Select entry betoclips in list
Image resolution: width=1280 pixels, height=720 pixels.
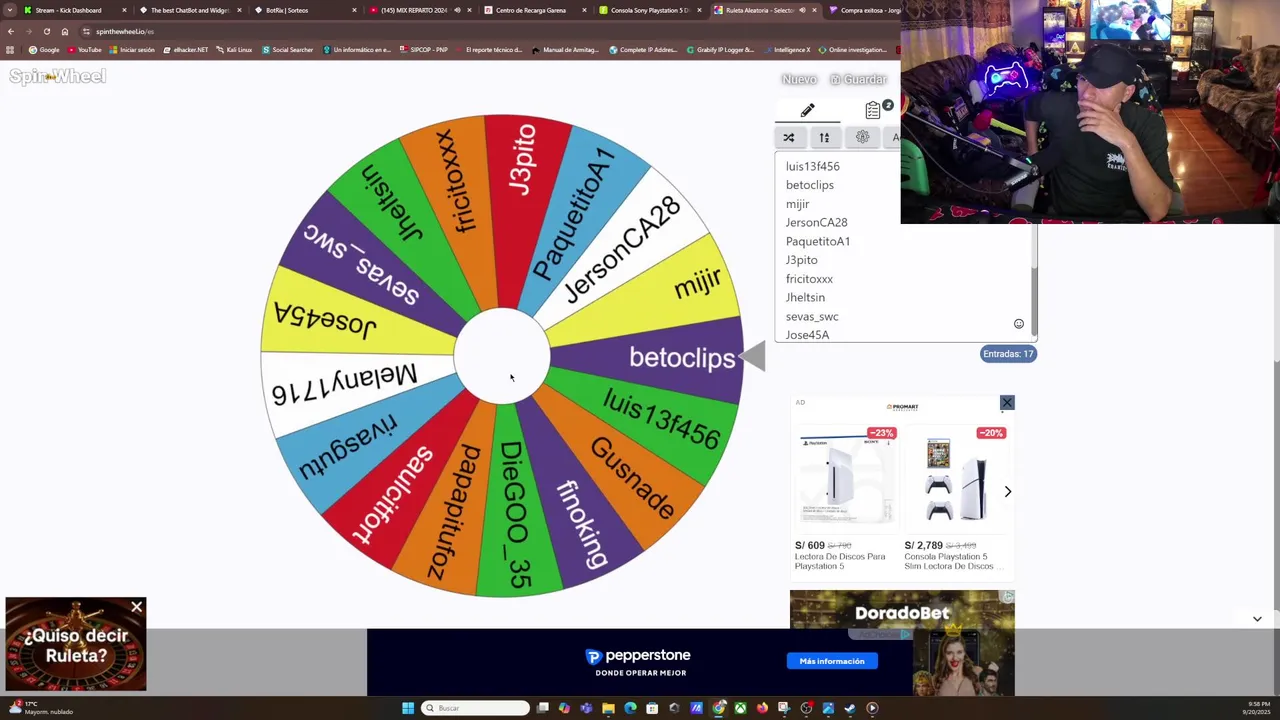tap(809, 185)
